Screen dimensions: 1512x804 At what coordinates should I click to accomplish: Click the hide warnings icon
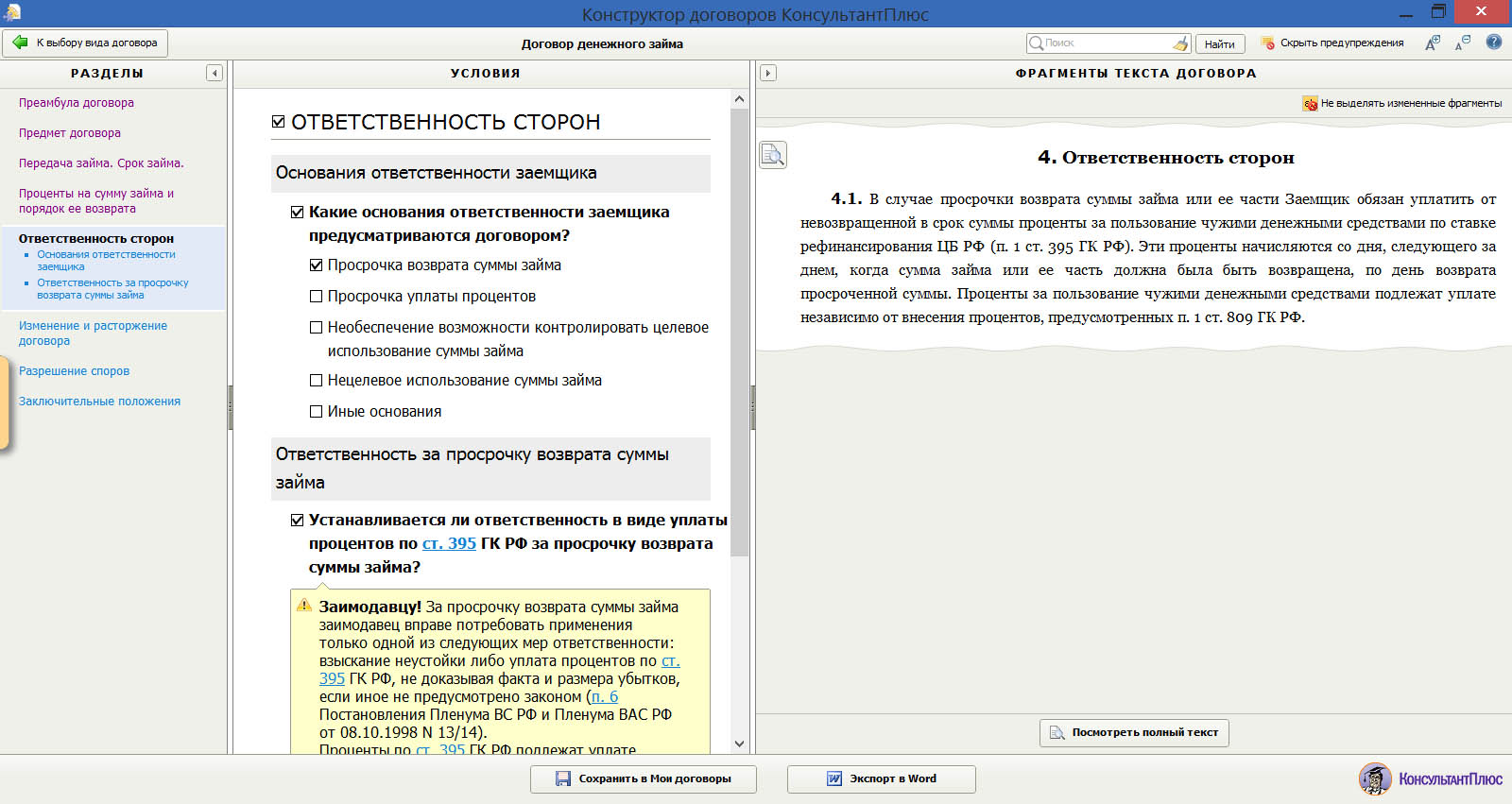[x=1268, y=43]
